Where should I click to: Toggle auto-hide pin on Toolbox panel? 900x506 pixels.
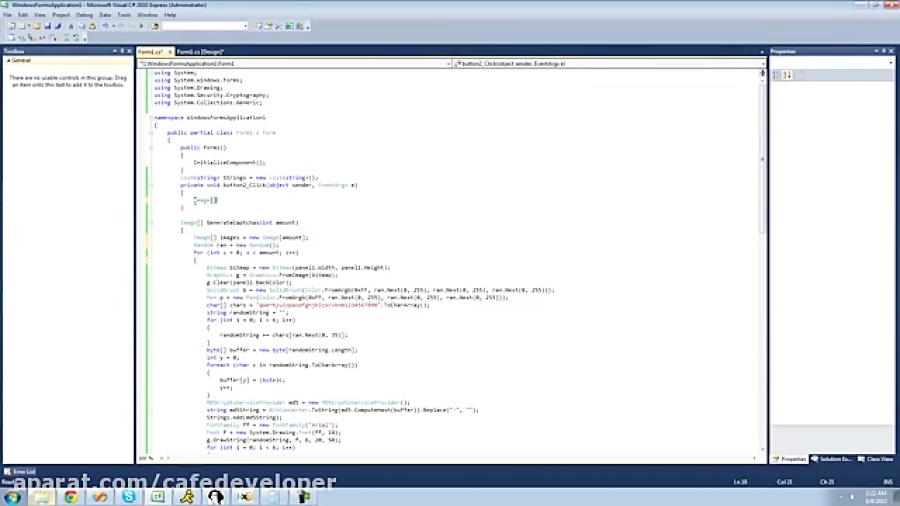(x=122, y=51)
